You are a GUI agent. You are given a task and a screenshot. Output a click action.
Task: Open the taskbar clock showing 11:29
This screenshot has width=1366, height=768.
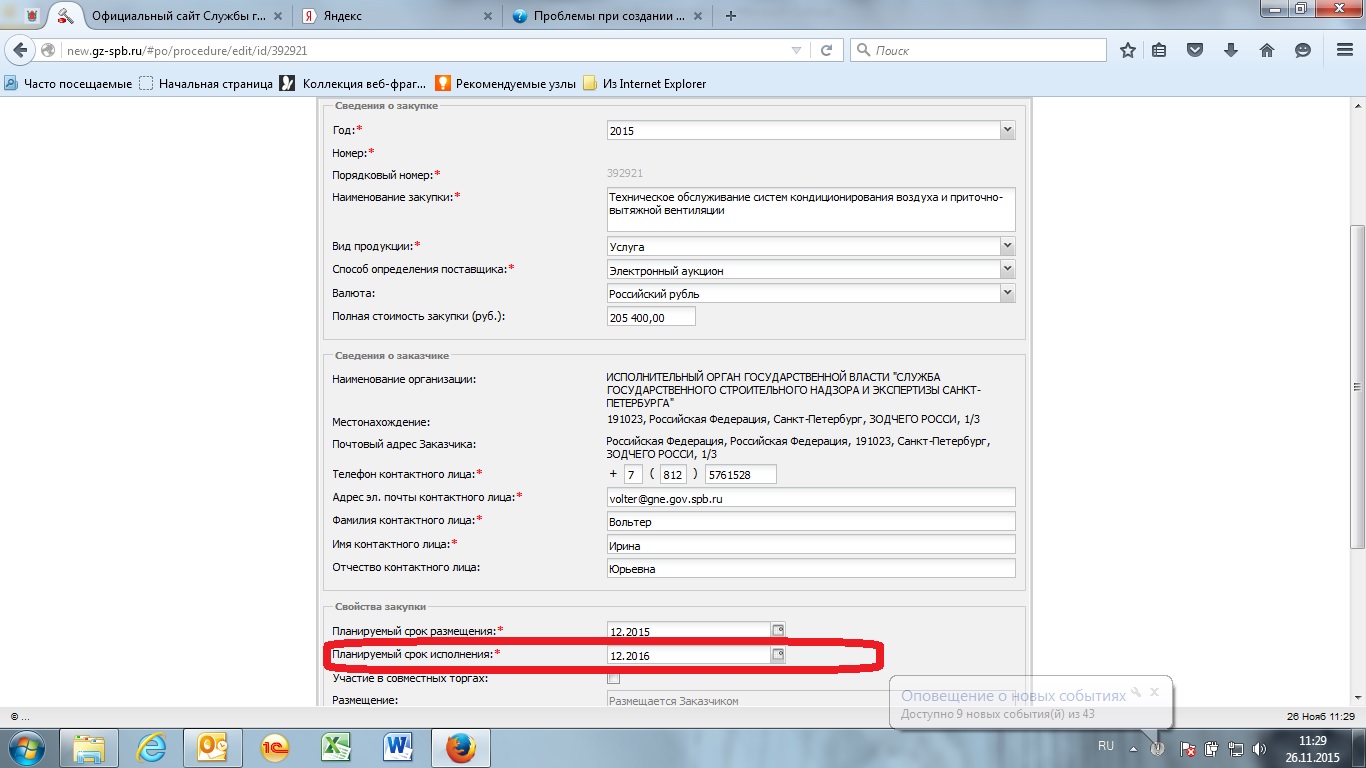click(1311, 748)
